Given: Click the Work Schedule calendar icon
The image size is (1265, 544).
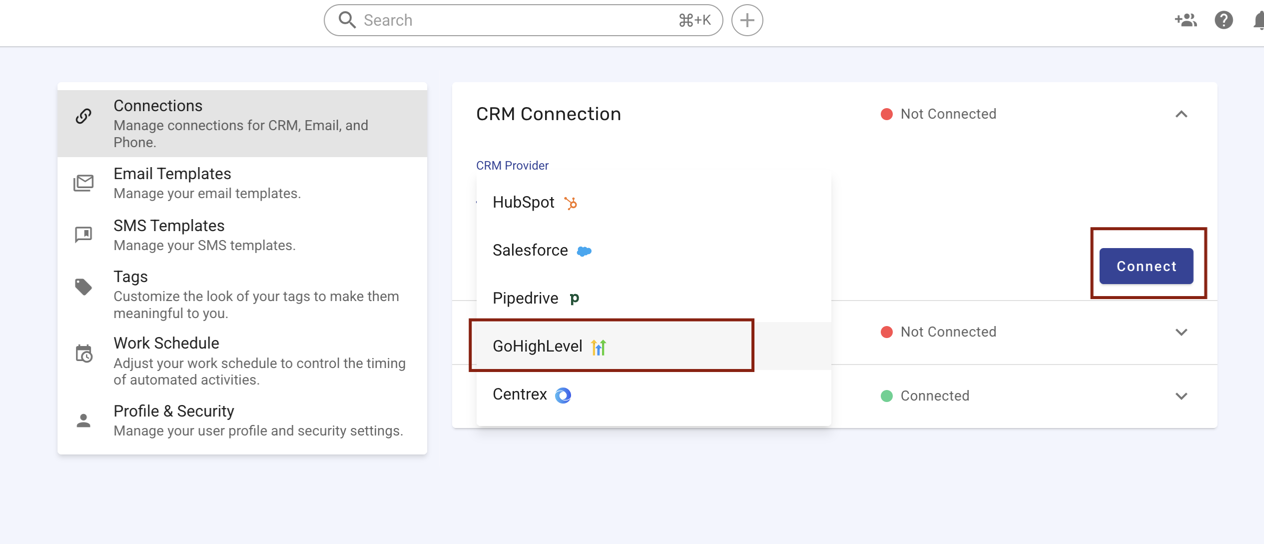Looking at the screenshot, I should coord(84,353).
